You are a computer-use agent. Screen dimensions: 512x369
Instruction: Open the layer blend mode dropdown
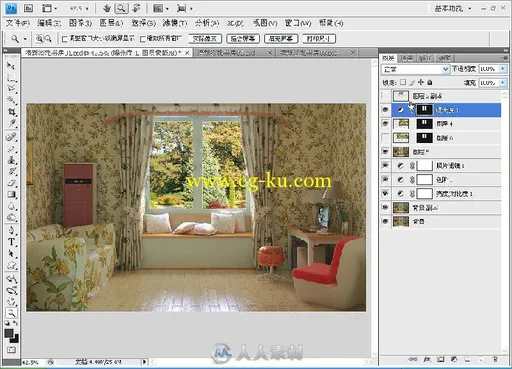point(415,69)
